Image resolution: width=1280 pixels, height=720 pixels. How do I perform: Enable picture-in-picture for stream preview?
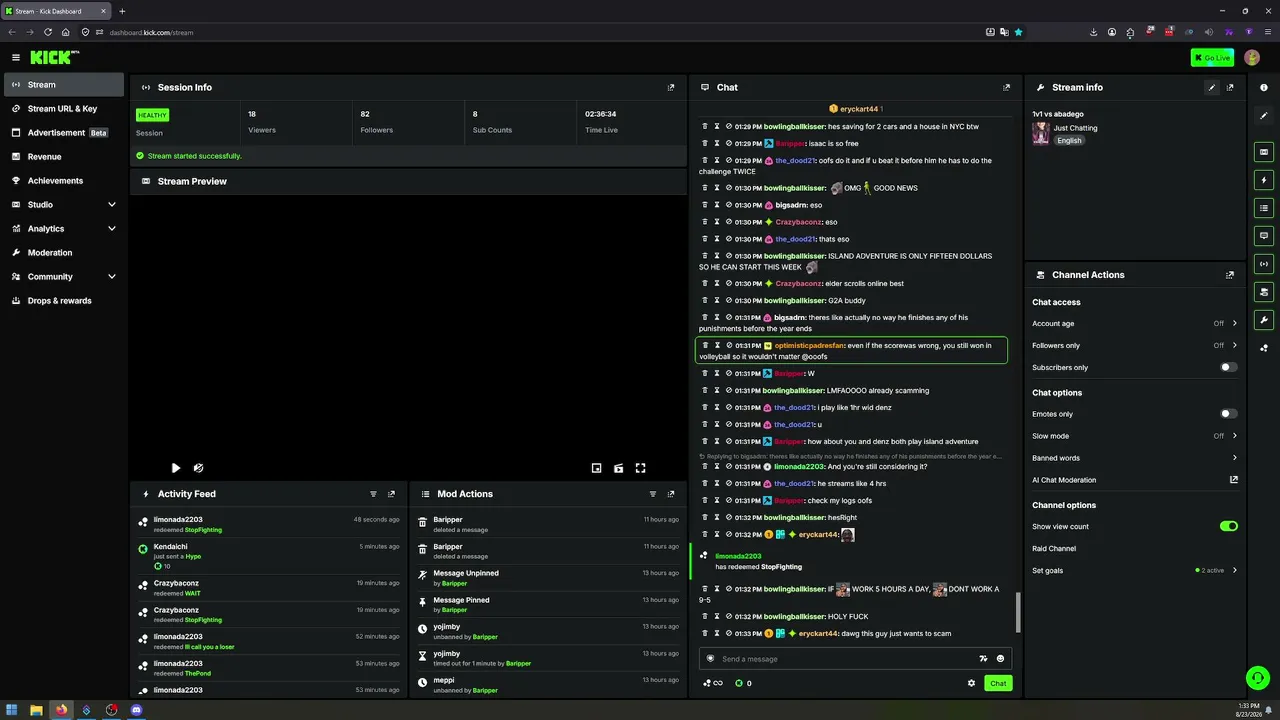(x=596, y=468)
